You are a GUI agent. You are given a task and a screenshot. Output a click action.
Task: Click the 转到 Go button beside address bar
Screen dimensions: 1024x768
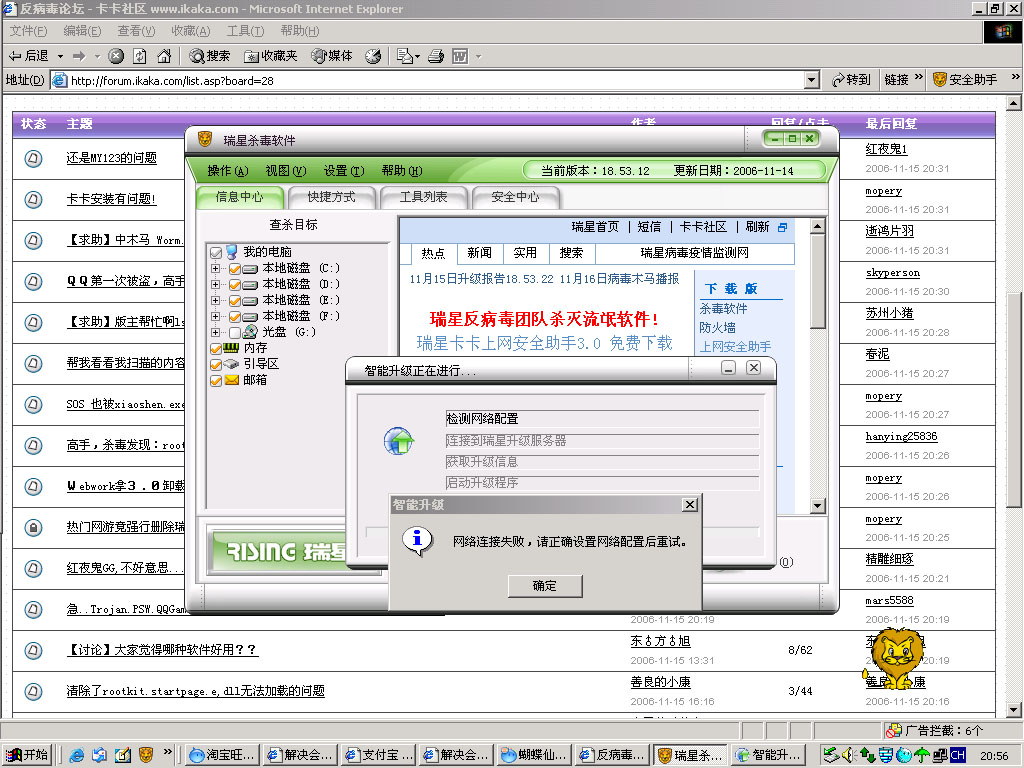click(x=850, y=80)
